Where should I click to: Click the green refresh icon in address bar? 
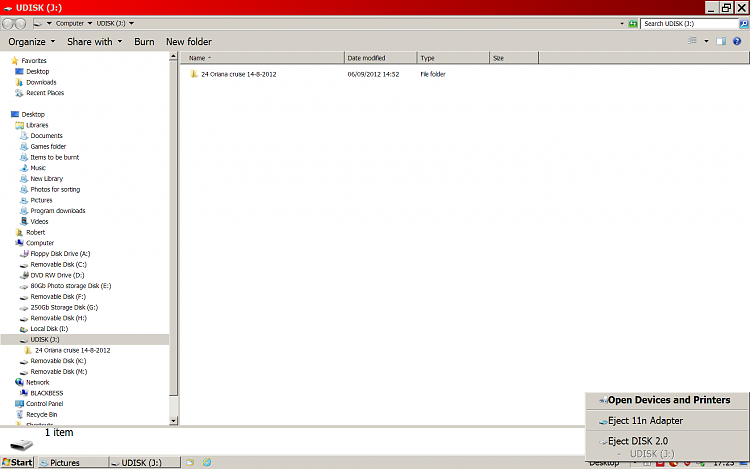tap(633, 23)
